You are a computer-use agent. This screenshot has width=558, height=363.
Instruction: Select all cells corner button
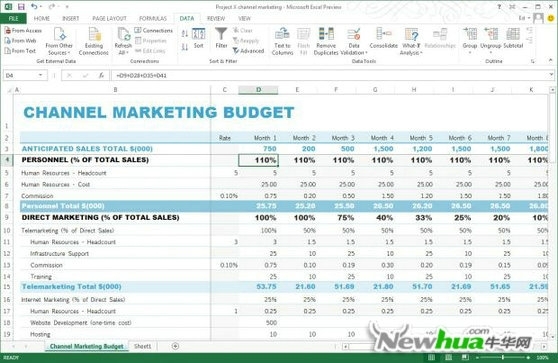click(x=9, y=90)
